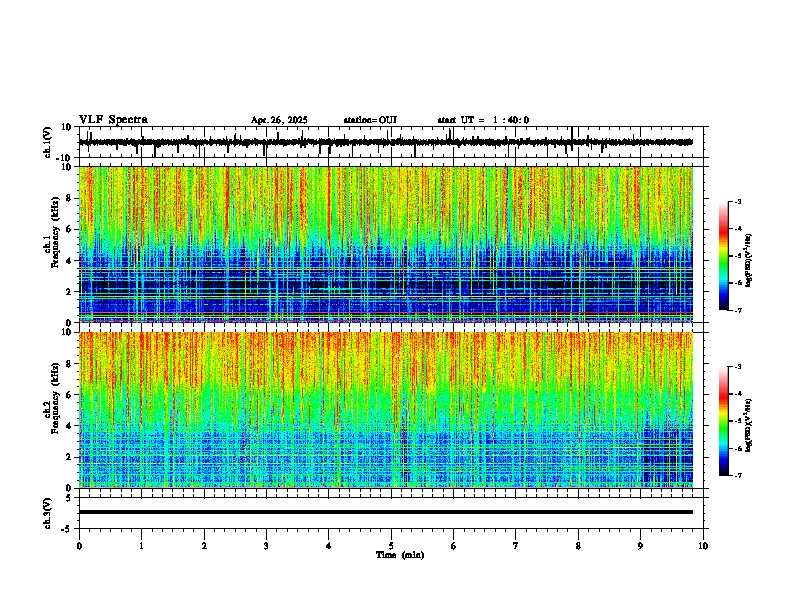This screenshot has width=792, height=612.
Task: Click time axis tick label '3'
Action: [266, 546]
